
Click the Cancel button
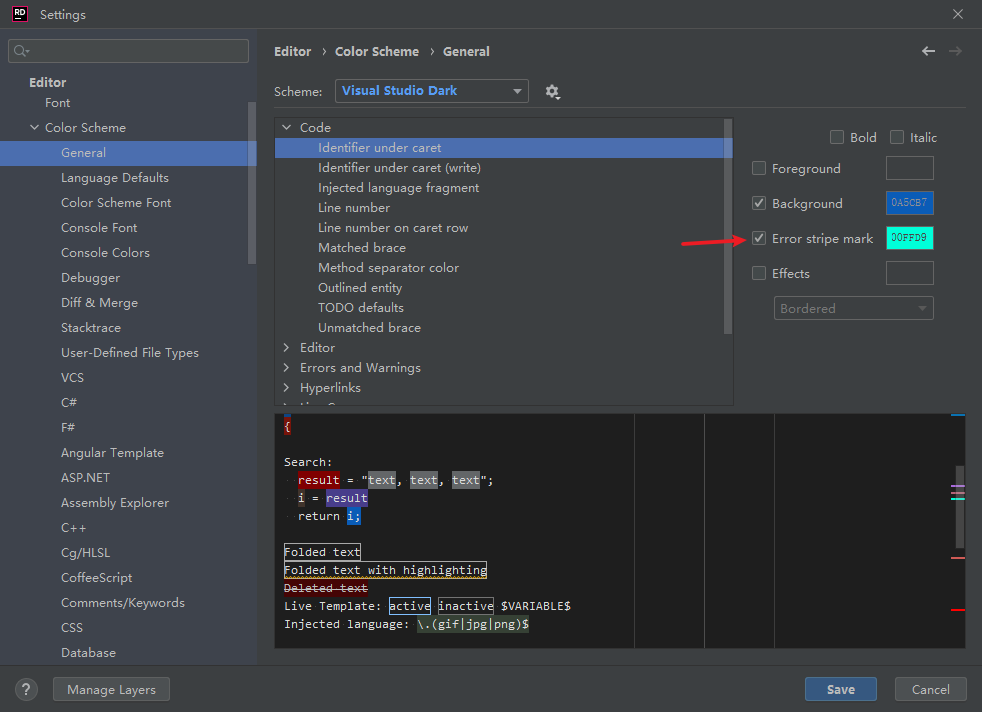coord(930,689)
